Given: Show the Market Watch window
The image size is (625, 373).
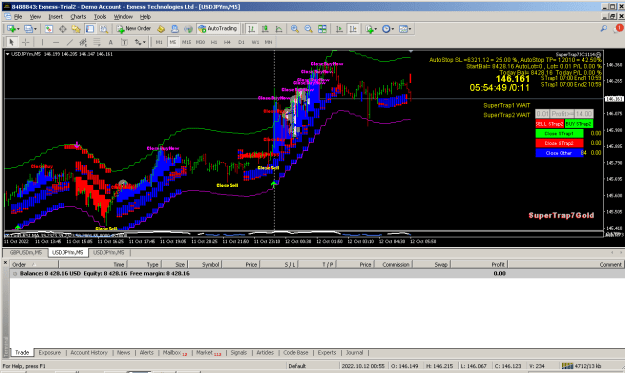Looking at the screenshot, I should [49, 29].
